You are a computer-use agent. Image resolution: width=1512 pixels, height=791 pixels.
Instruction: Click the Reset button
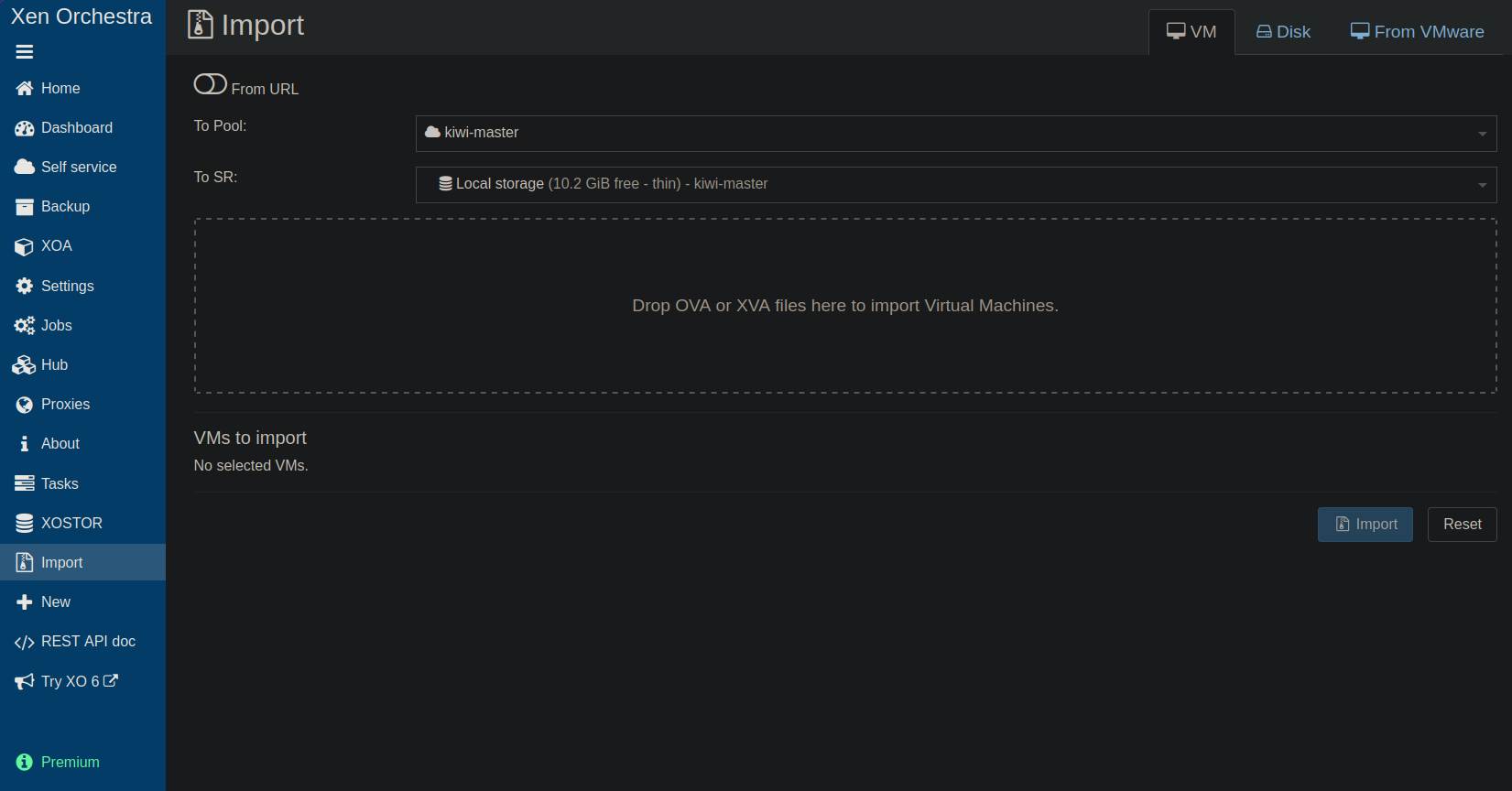point(1462,525)
